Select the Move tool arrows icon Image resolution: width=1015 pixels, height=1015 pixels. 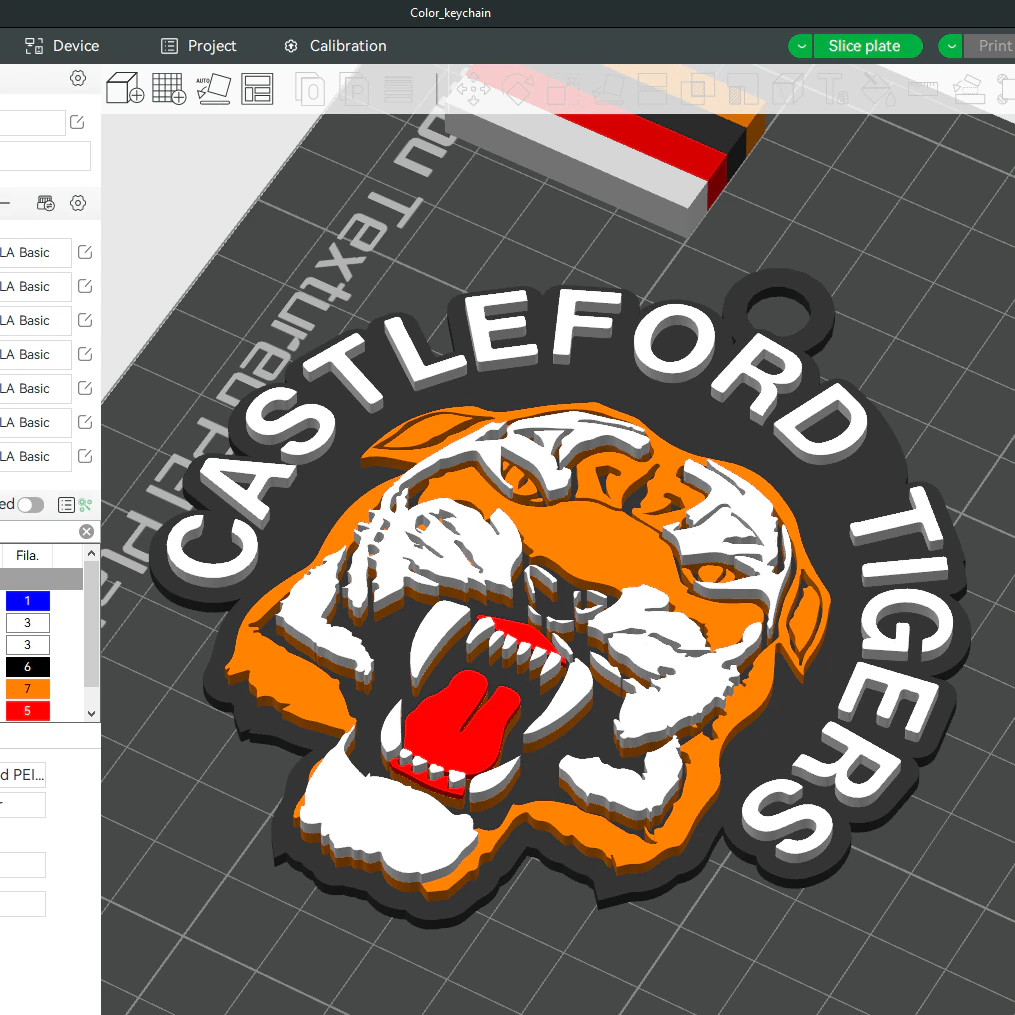pyautogui.click(x=473, y=89)
